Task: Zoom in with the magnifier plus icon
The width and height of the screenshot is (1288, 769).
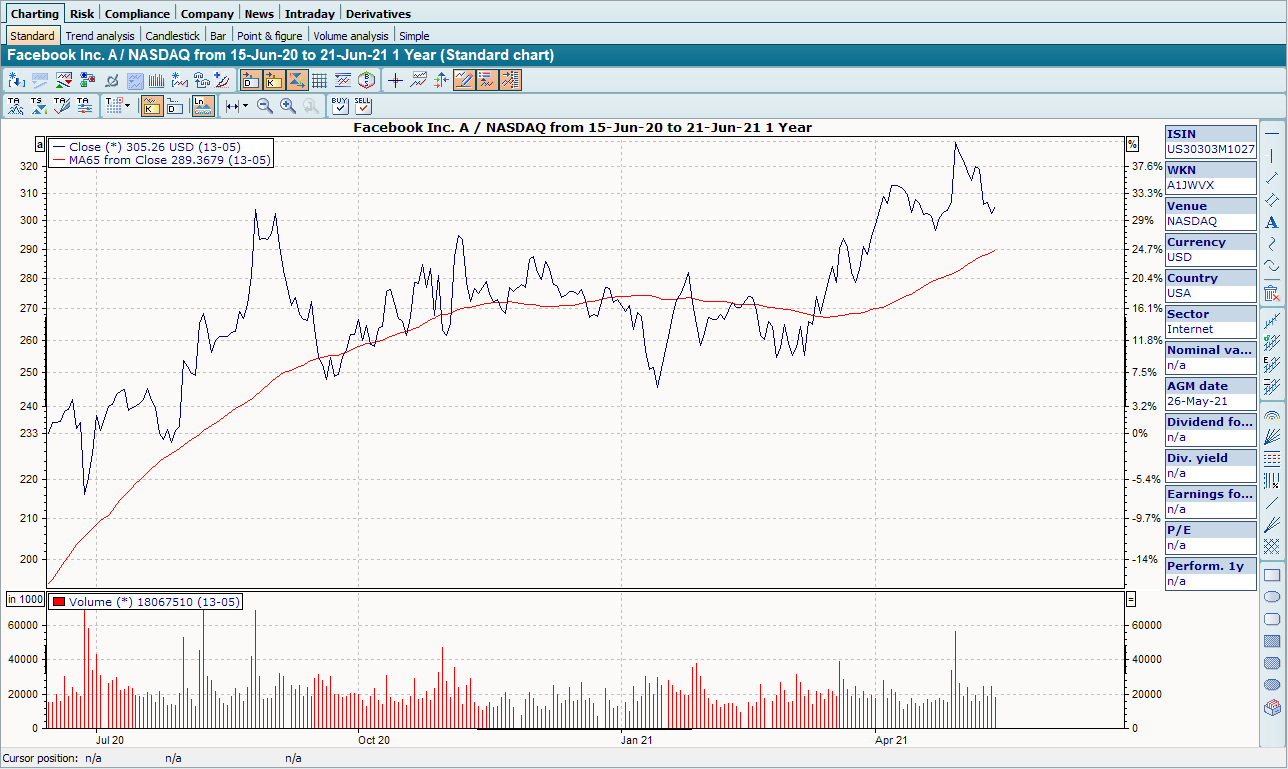Action: (288, 105)
